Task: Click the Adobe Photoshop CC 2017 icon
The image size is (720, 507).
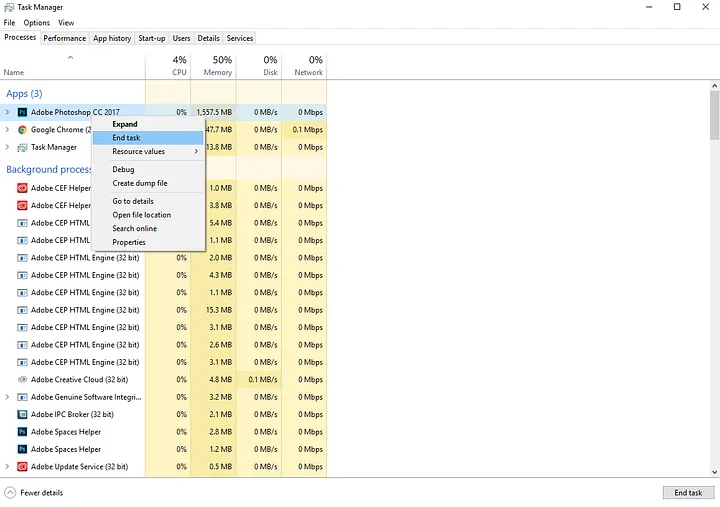Action: pos(22,112)
